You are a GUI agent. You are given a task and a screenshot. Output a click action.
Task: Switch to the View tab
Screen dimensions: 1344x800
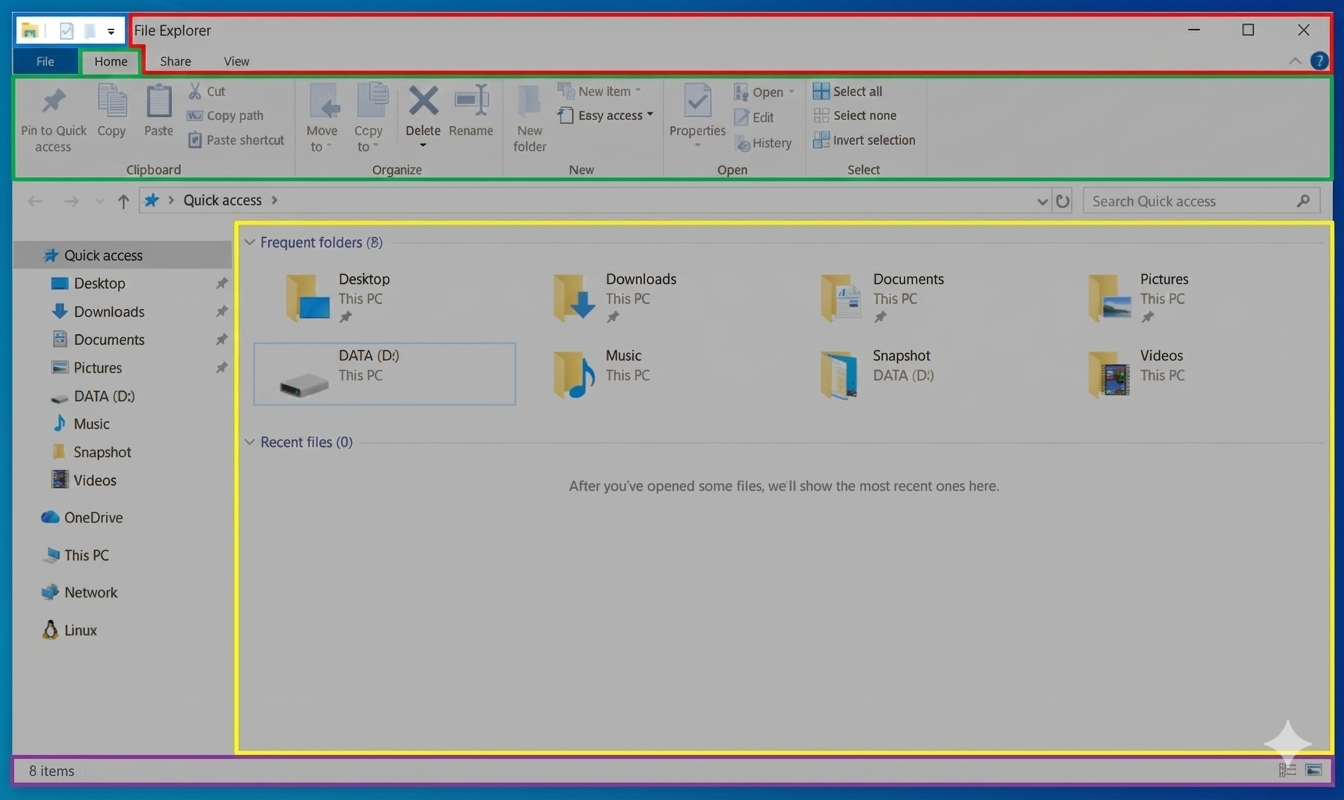coord(236,61)
